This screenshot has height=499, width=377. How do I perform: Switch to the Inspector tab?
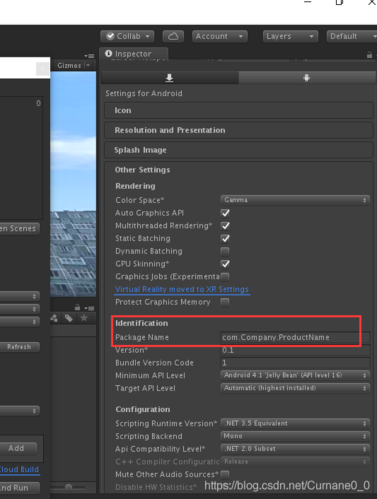(x=133, y=54)
